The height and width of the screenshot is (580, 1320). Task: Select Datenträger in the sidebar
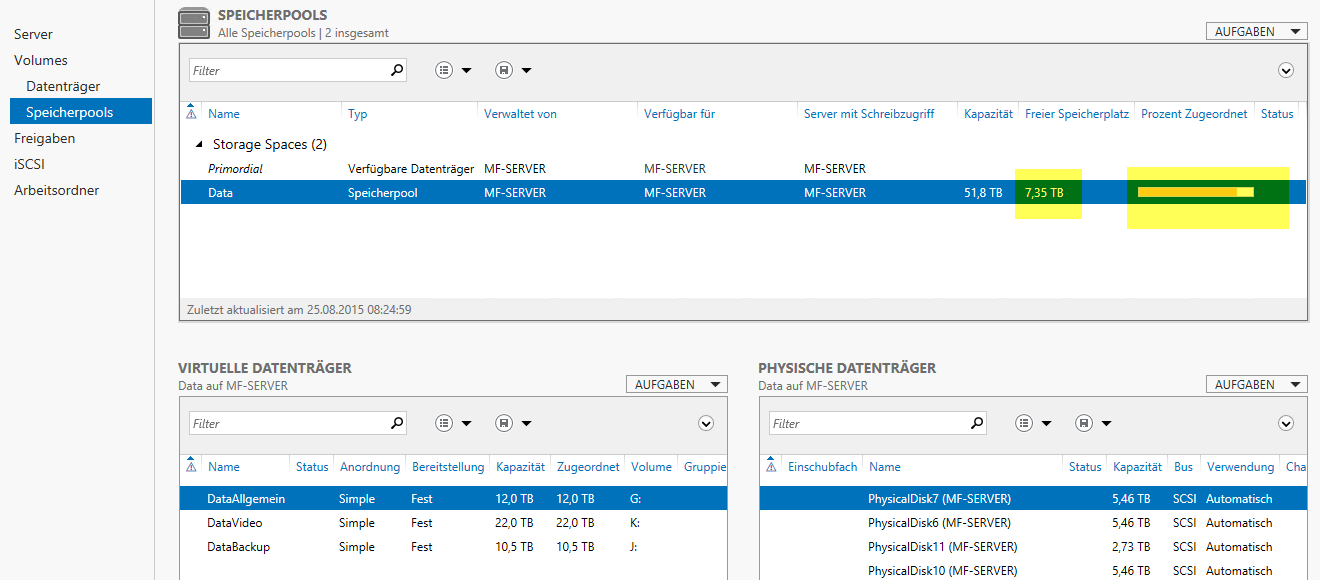point(63,86)
